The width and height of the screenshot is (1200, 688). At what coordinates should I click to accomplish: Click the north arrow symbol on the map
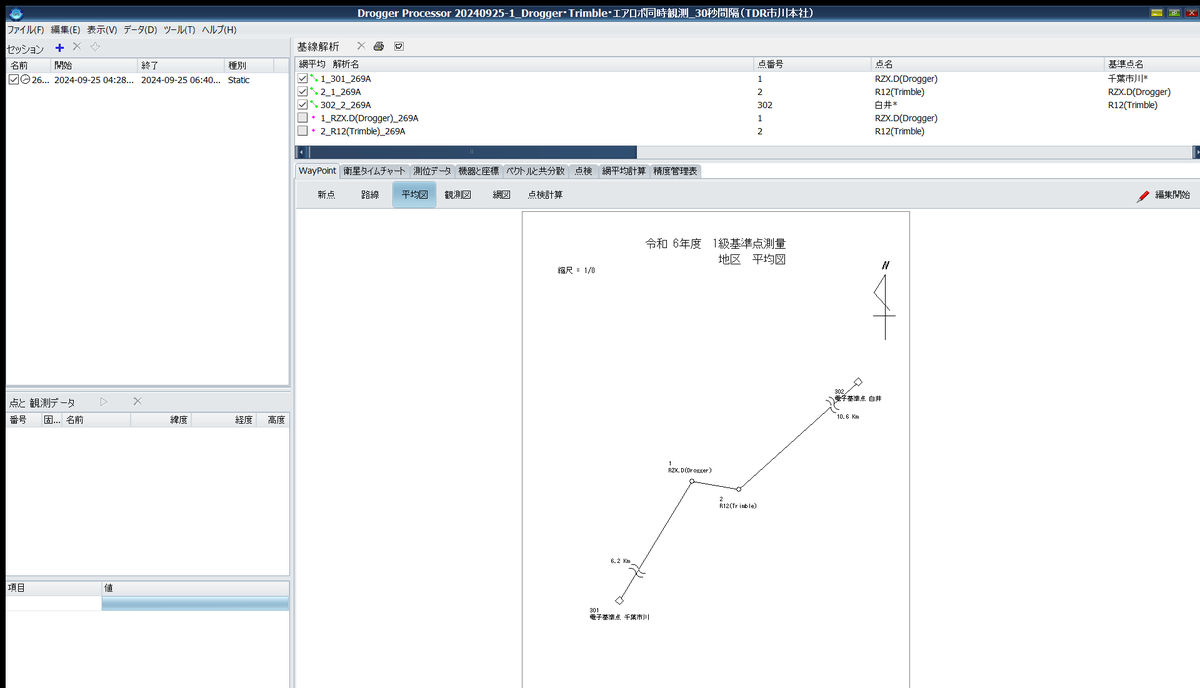(884, 299)
